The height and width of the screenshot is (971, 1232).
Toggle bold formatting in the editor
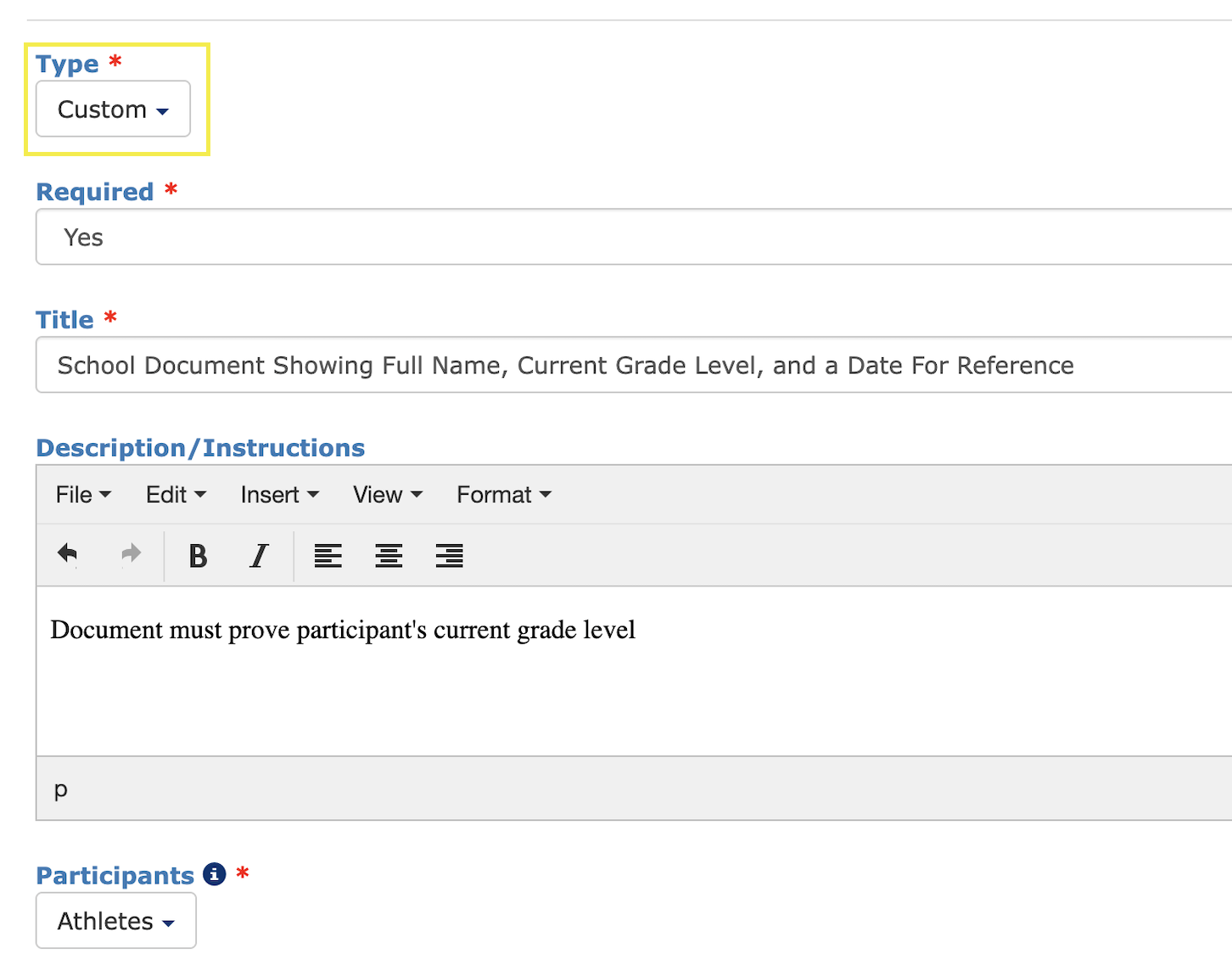(198, 556)
